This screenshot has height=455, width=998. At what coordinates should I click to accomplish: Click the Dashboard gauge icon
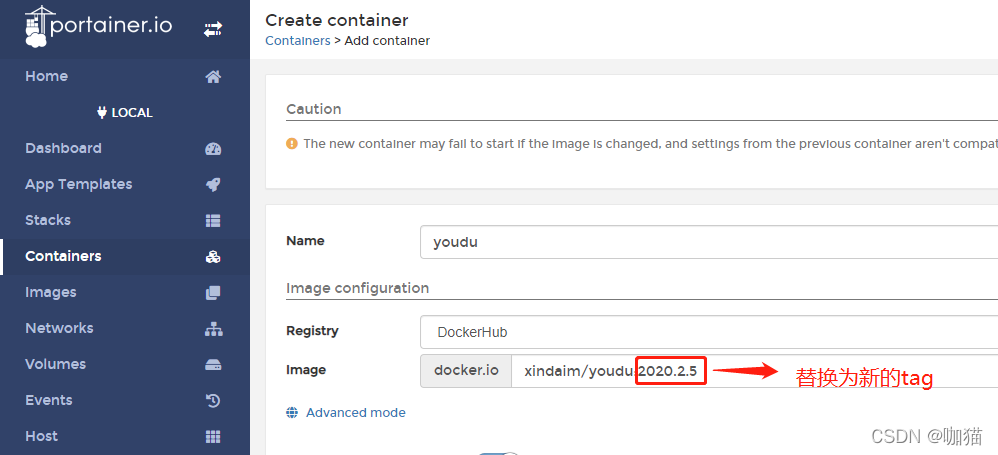coord(213,149)
